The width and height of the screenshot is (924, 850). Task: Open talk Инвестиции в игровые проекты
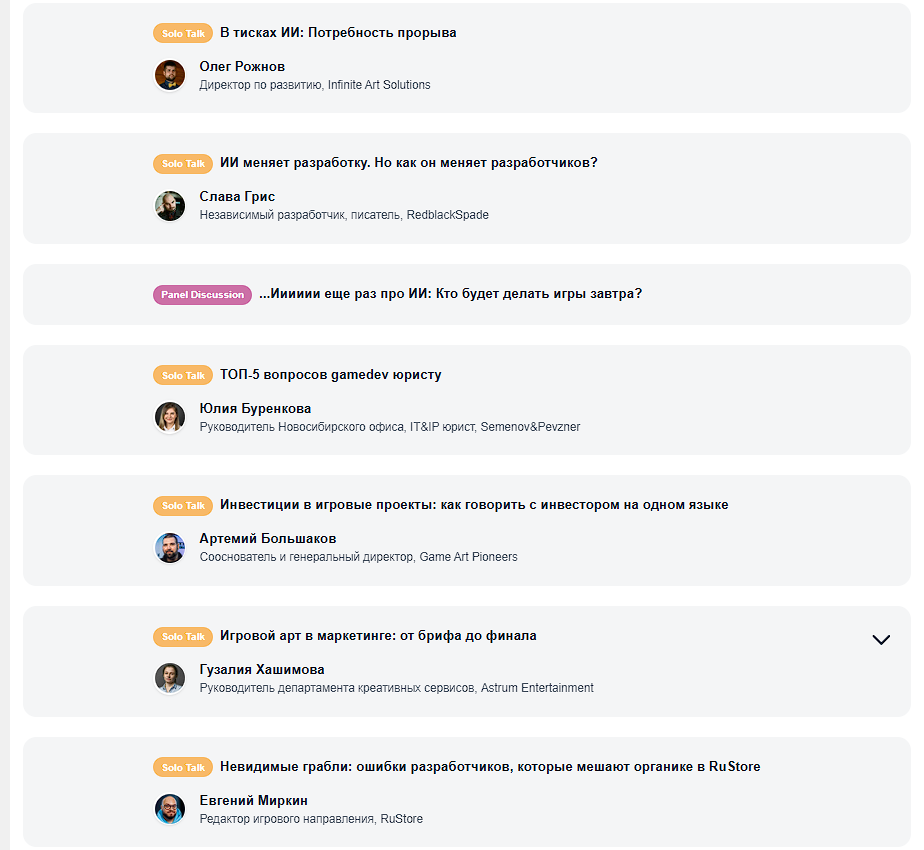474,505
